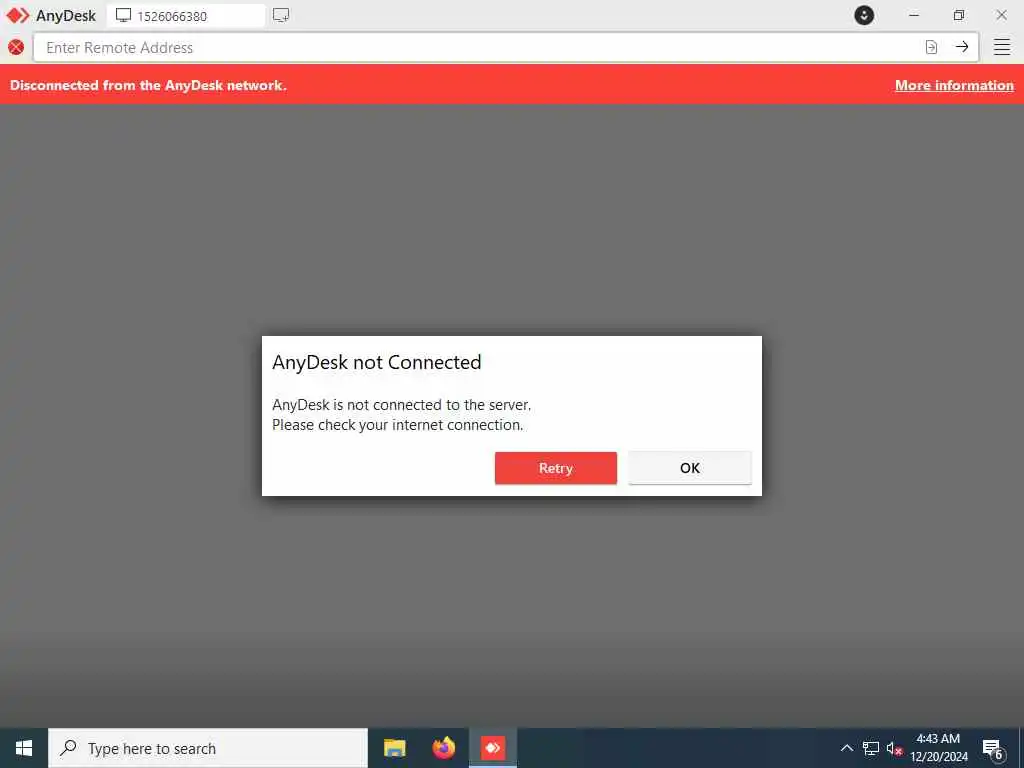Minimize the AnyDesk window
The width and height of the screenshot is (1024, 768).
point(914,15)
